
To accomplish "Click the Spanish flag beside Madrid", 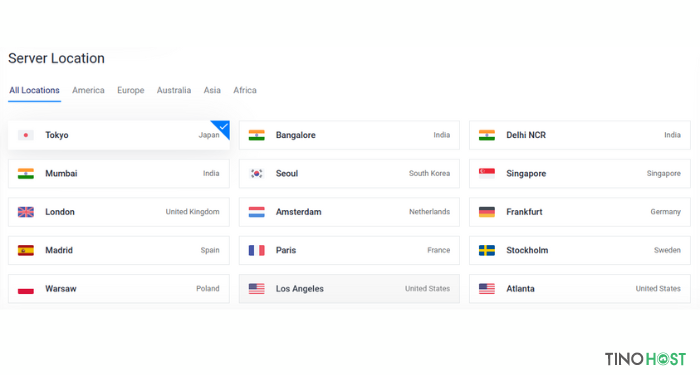I will (x=26, y=250).
